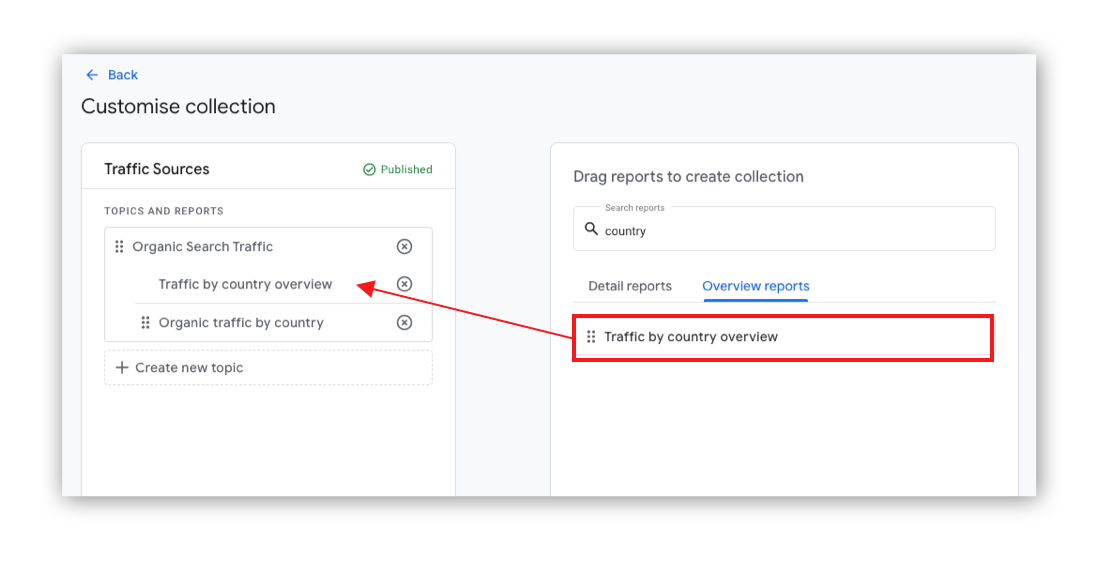Click the Traffic Sources collection title
Image resolution: width=1098 pixels, height=570 pixels.
pyautogui.click(x=157, y=169)
